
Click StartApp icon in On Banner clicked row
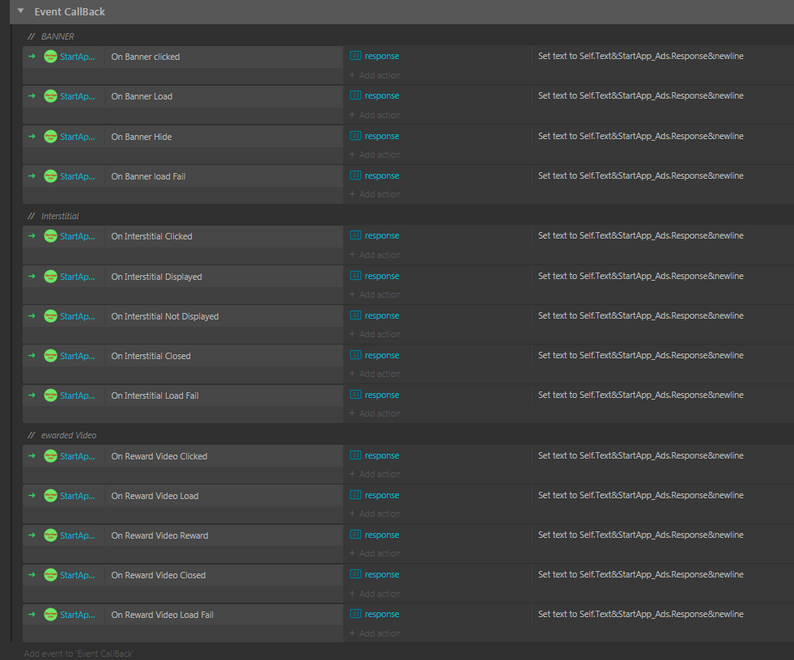51,56
